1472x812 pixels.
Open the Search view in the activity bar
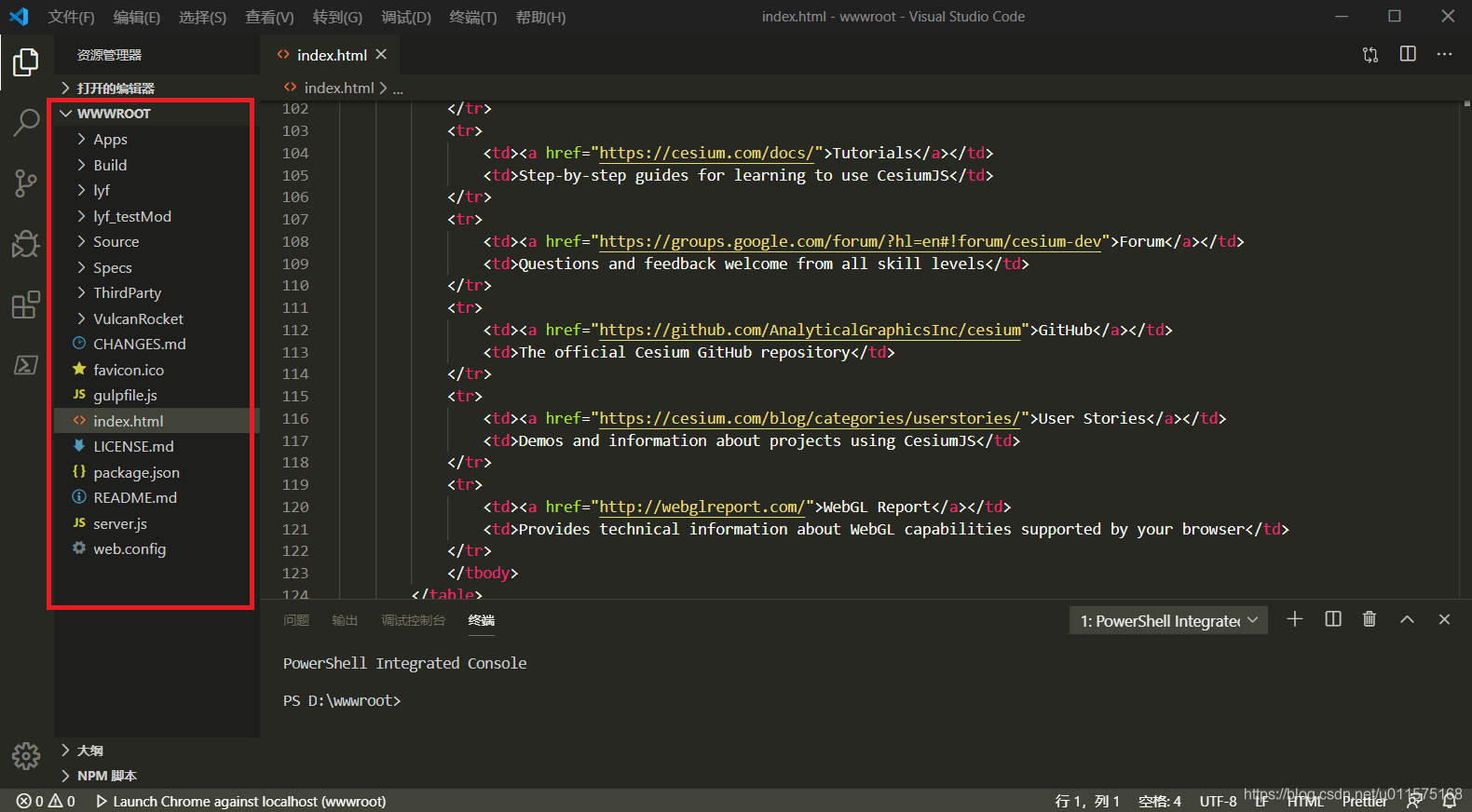26,122
